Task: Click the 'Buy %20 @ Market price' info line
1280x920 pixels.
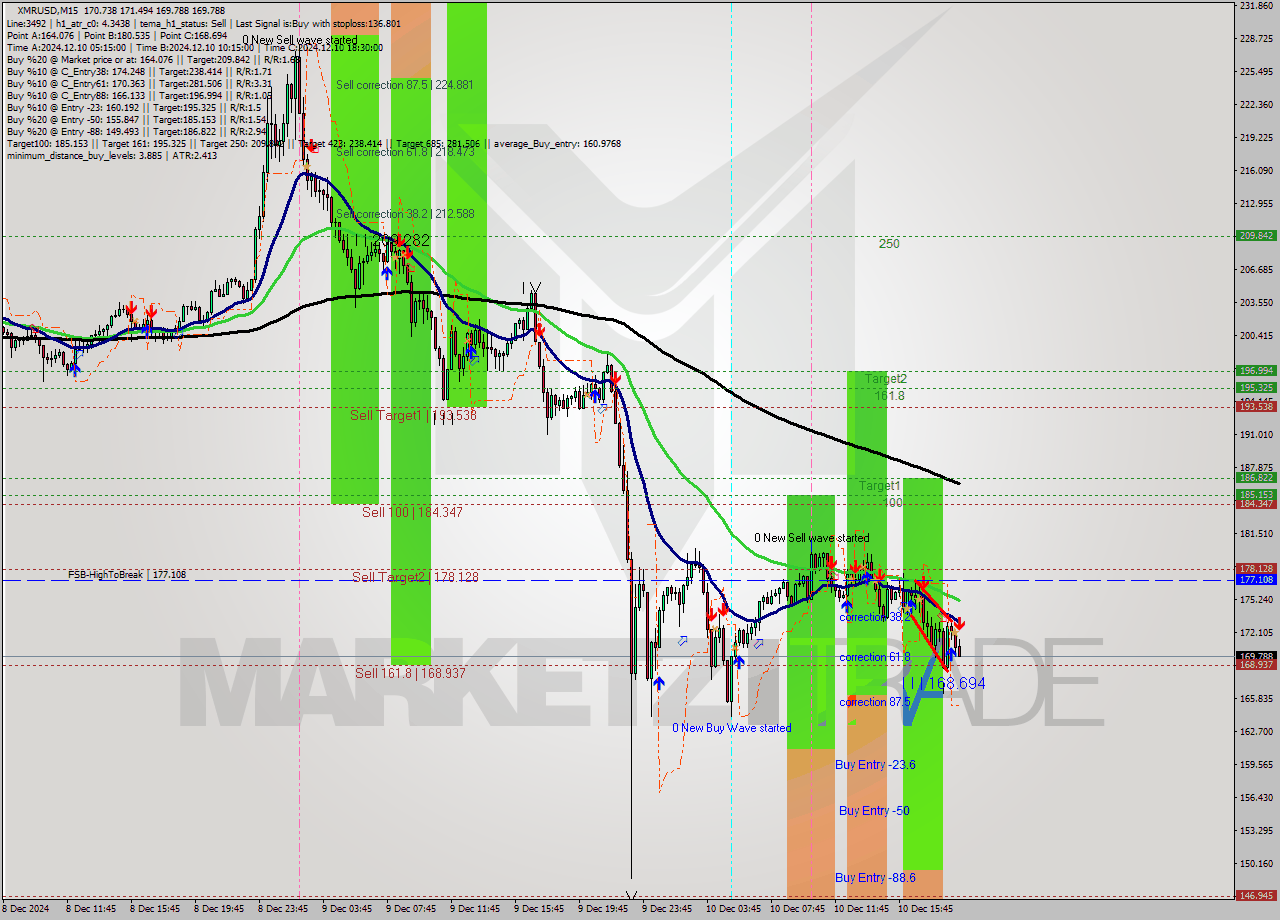Action: [153, 59]
